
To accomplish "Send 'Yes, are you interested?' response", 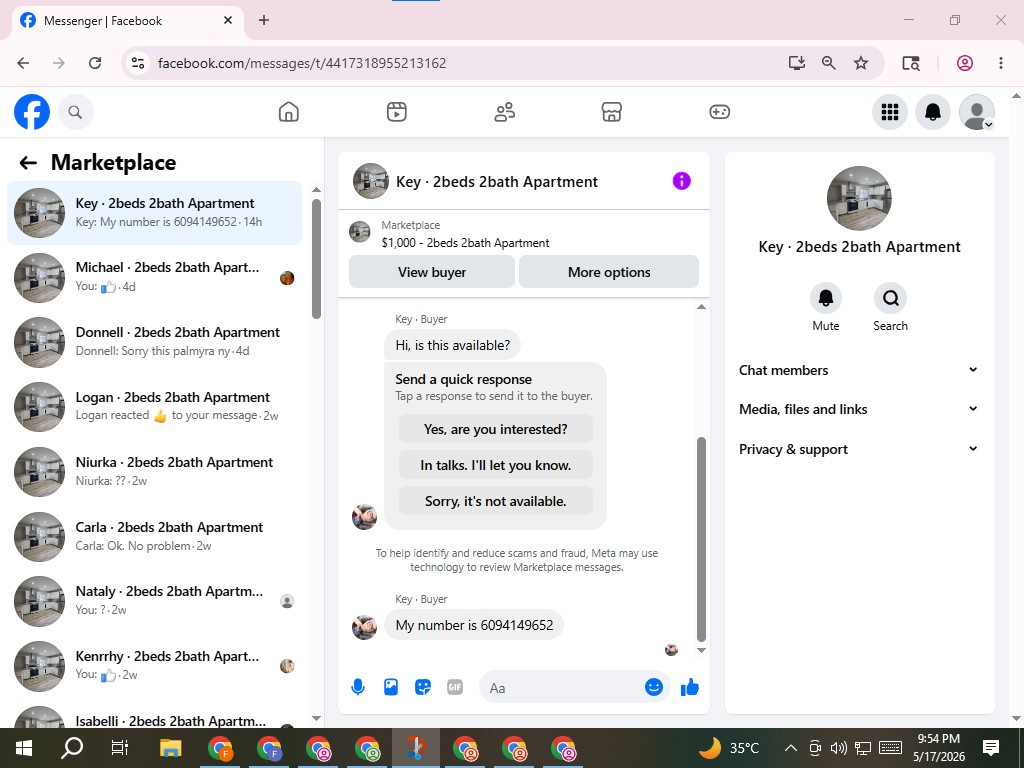I will tap(496, 429).
